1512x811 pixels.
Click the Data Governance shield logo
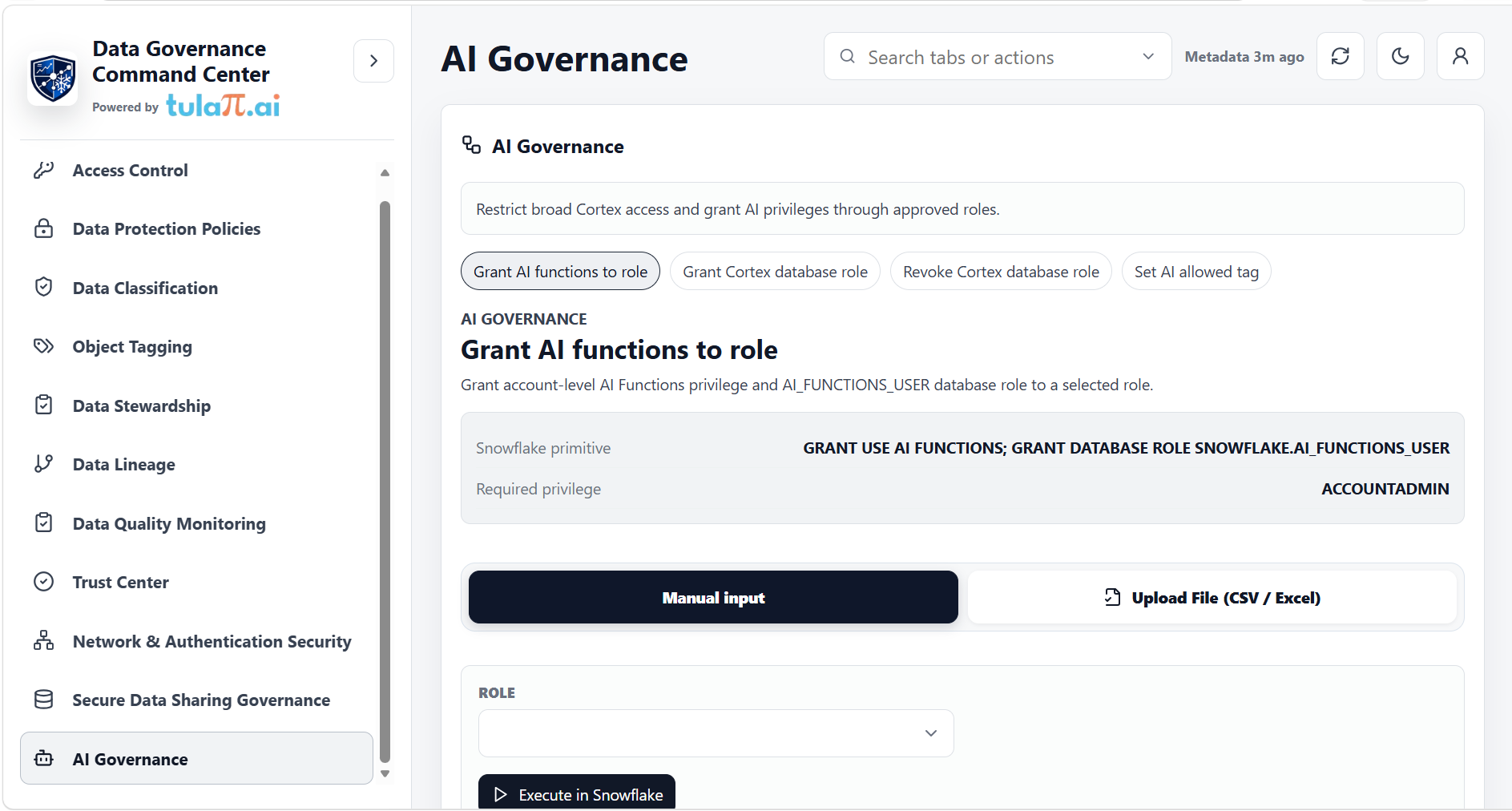coord(53,79)
